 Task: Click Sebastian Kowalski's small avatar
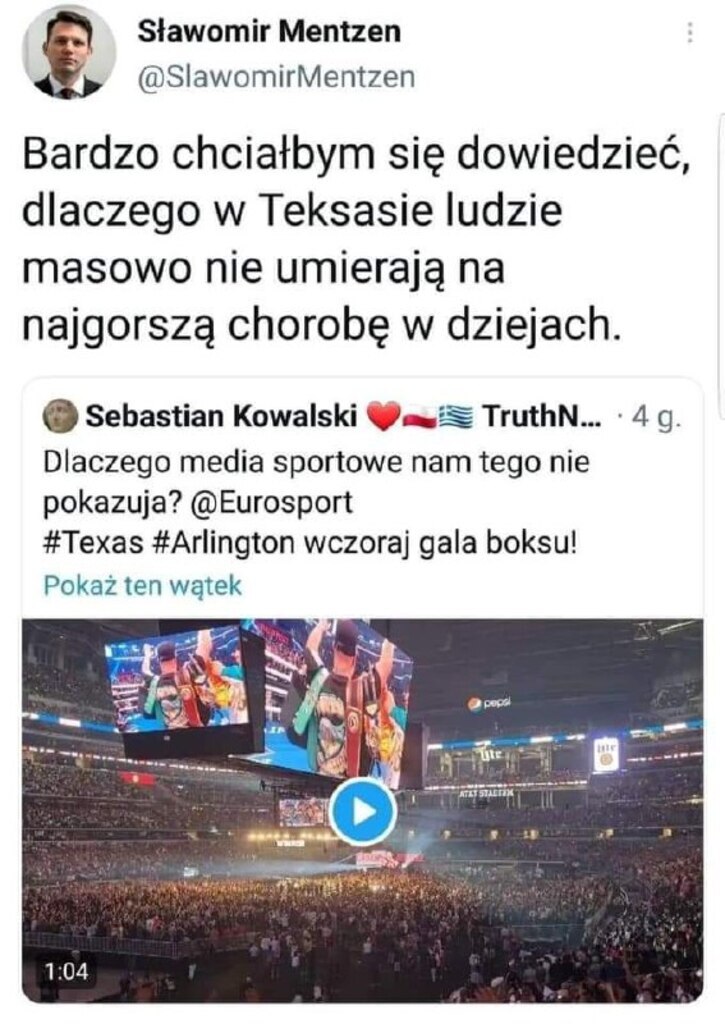click(x=59, y=416)
